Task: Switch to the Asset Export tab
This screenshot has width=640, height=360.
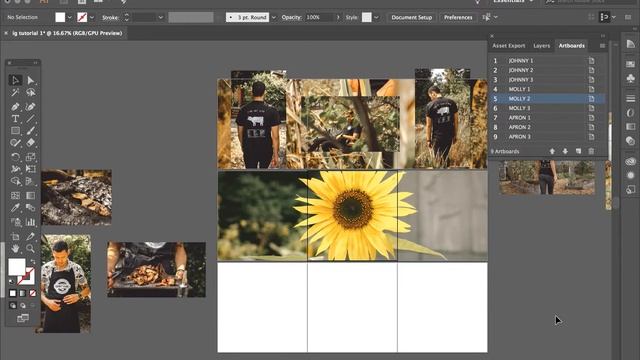Action: (x=509, y=46)
